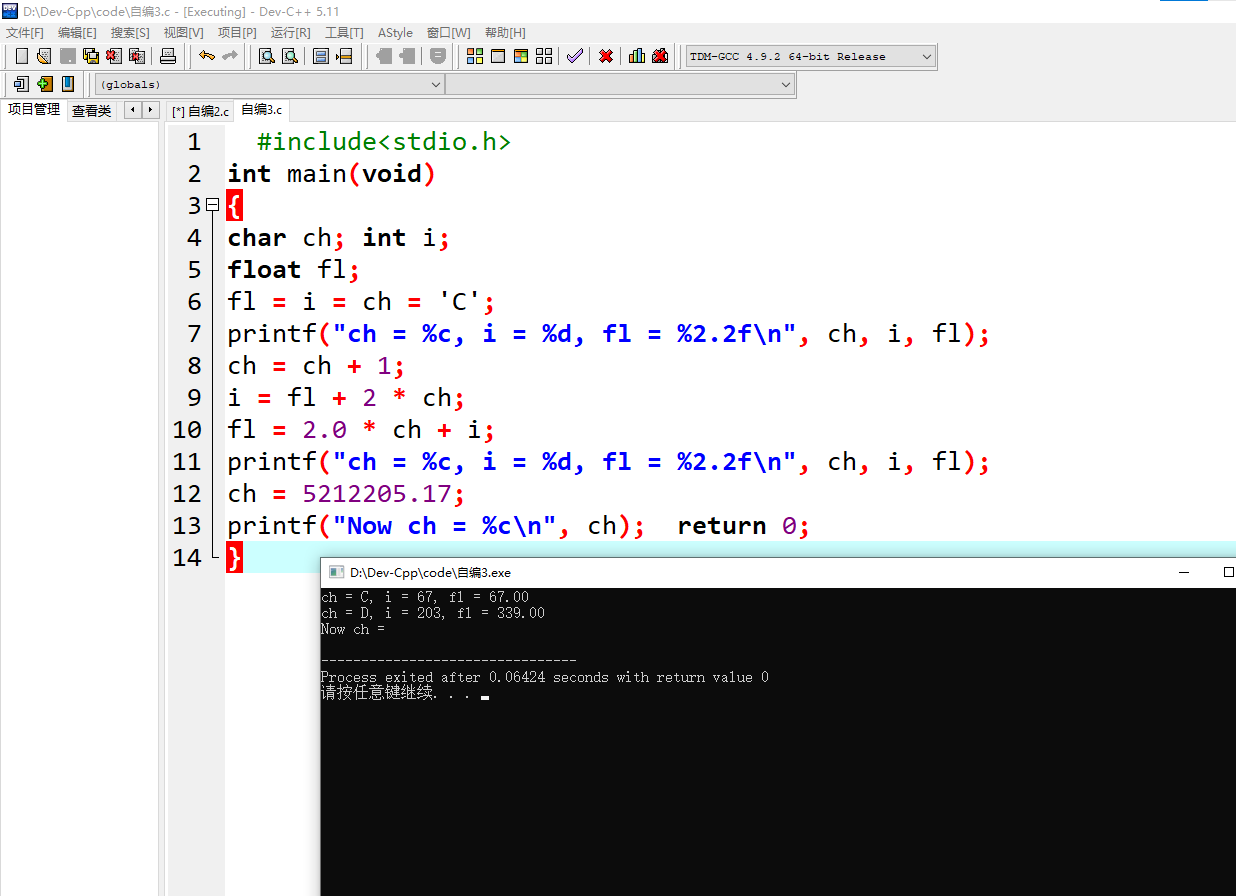Image resolution: width=1236 pixels, height=896 pixels.
Task: Open the 编辑[E] menu
Action: [x=77, y=33]
